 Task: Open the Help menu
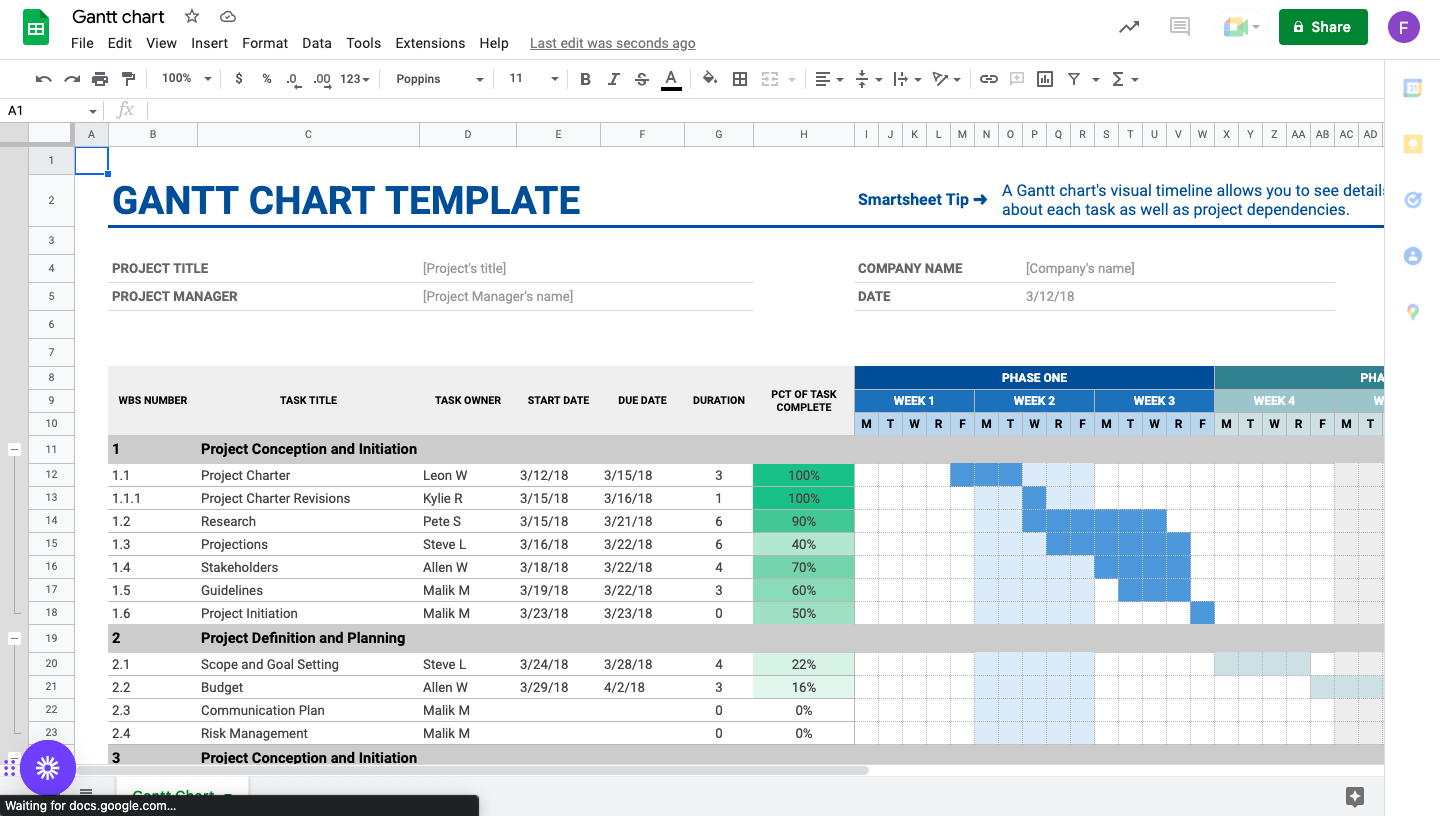coord(494,43)
